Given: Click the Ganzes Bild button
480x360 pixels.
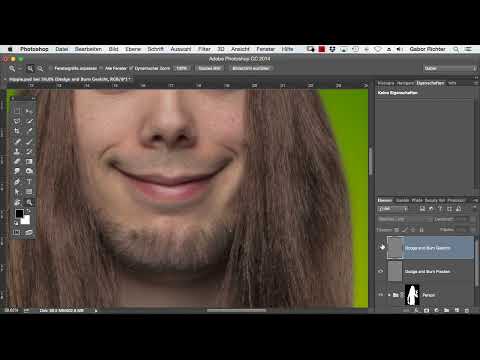Looking at the screenshot, I should 209,68.
